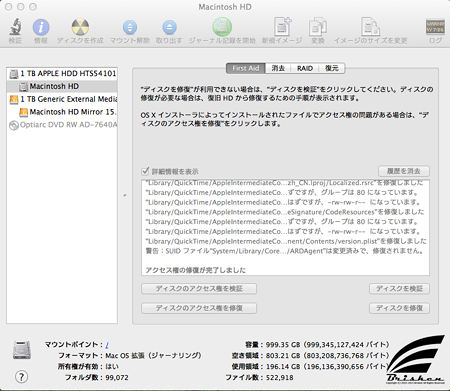
Task: Switch to the 消去 (Erase) tab
Action: [278, 68]
